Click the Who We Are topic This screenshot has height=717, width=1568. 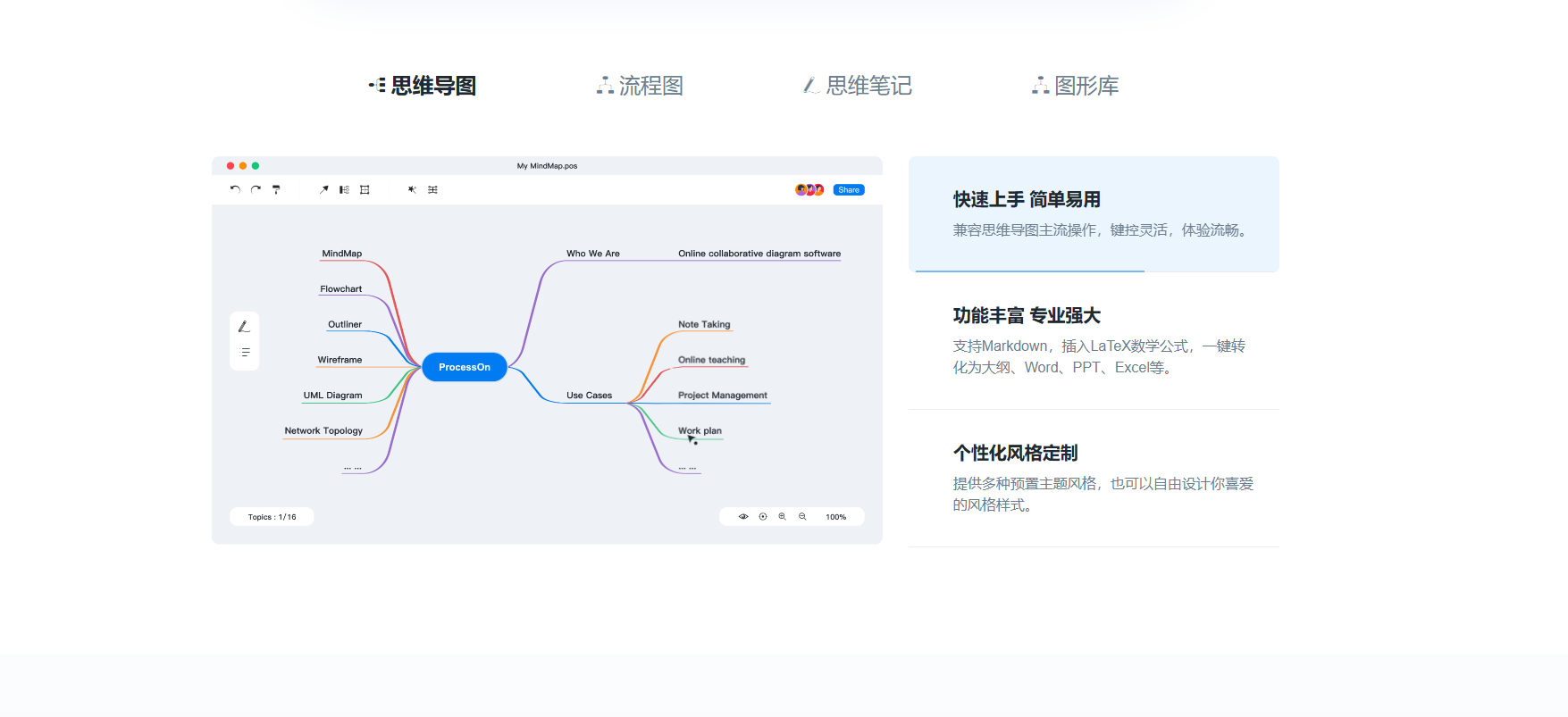pyautogui.click(x=593, y=254)
